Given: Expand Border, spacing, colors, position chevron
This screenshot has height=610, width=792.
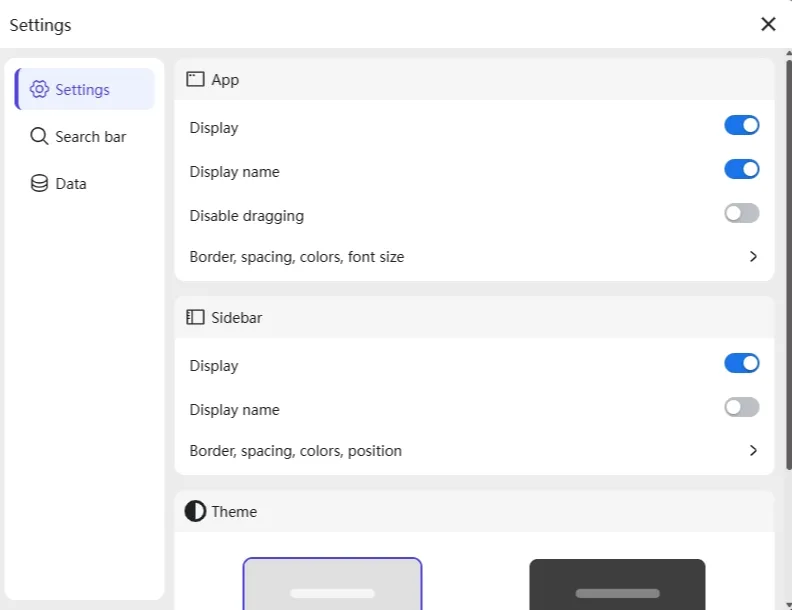Looking at the screenshot, I should coord(753,450).
